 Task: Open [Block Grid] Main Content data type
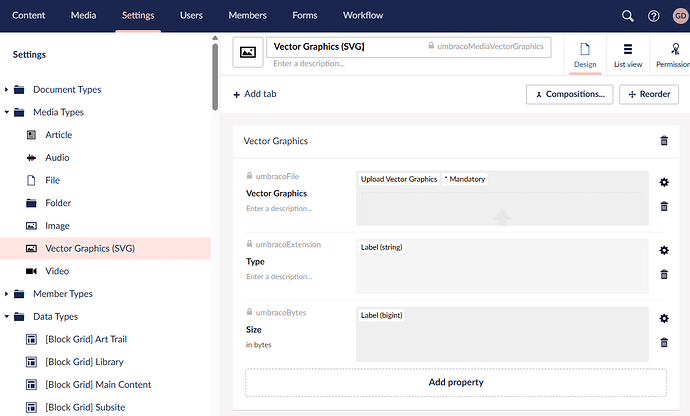(98, 385)
